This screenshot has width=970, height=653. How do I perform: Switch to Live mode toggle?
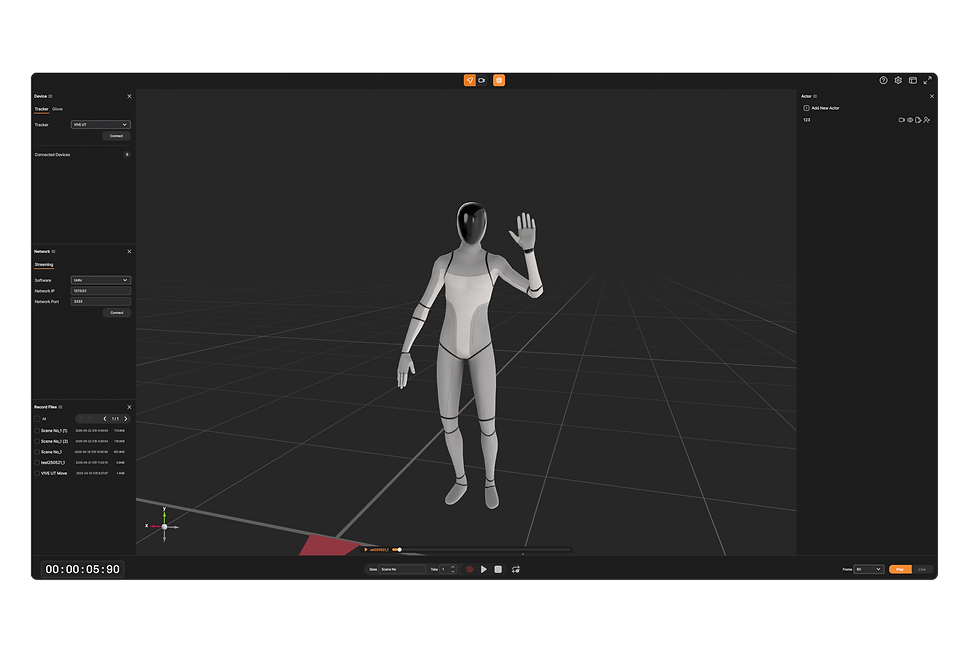(922, 570)
